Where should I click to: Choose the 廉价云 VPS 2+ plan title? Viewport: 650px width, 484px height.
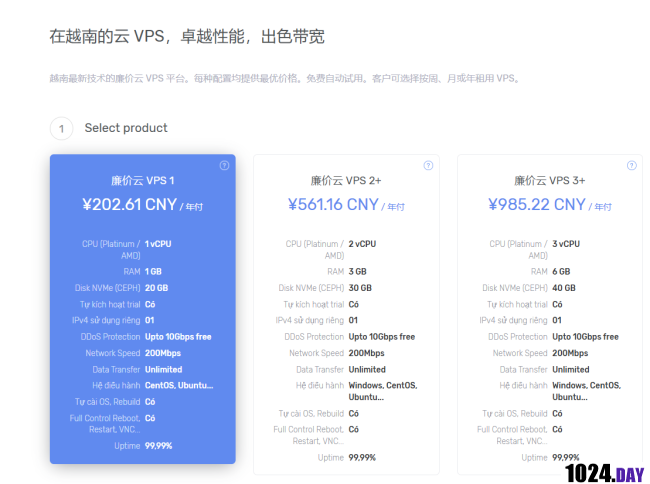tap(346, 181)
